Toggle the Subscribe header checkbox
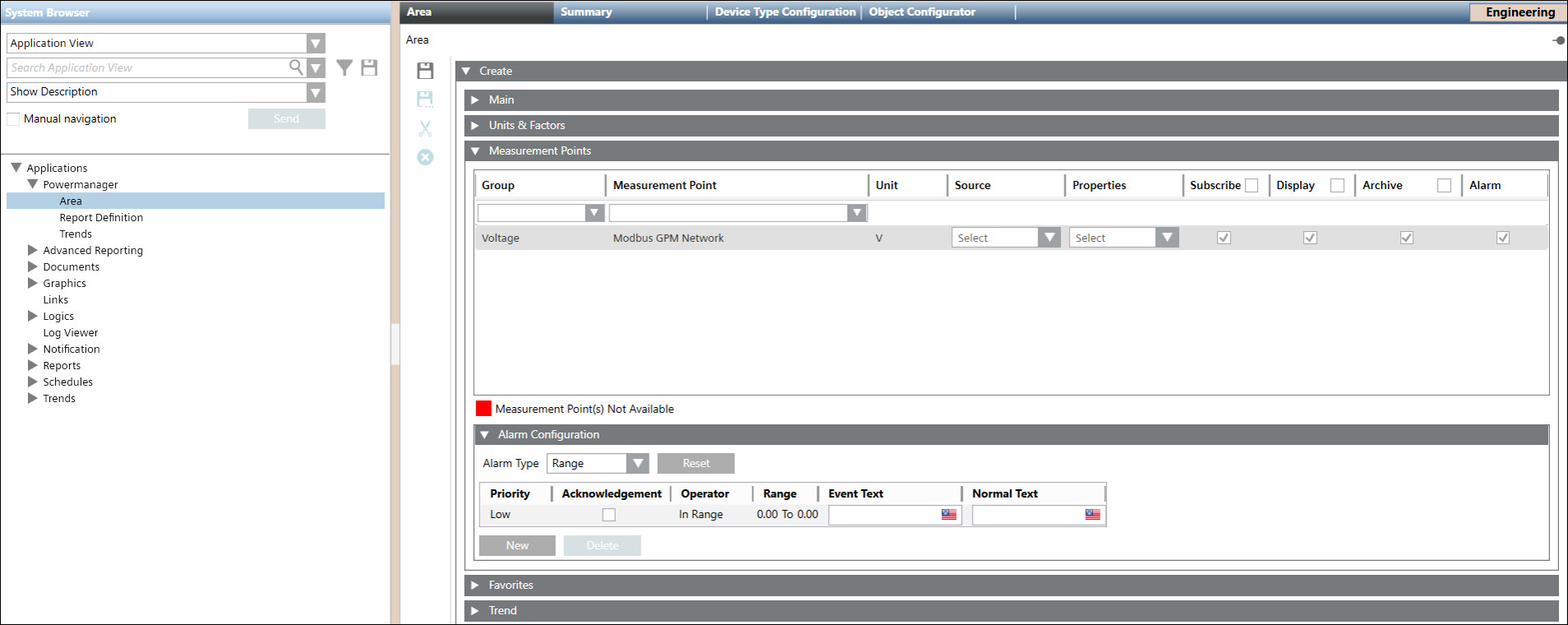The width and height of the screenshot is (1568, 625). (1251, 186)
